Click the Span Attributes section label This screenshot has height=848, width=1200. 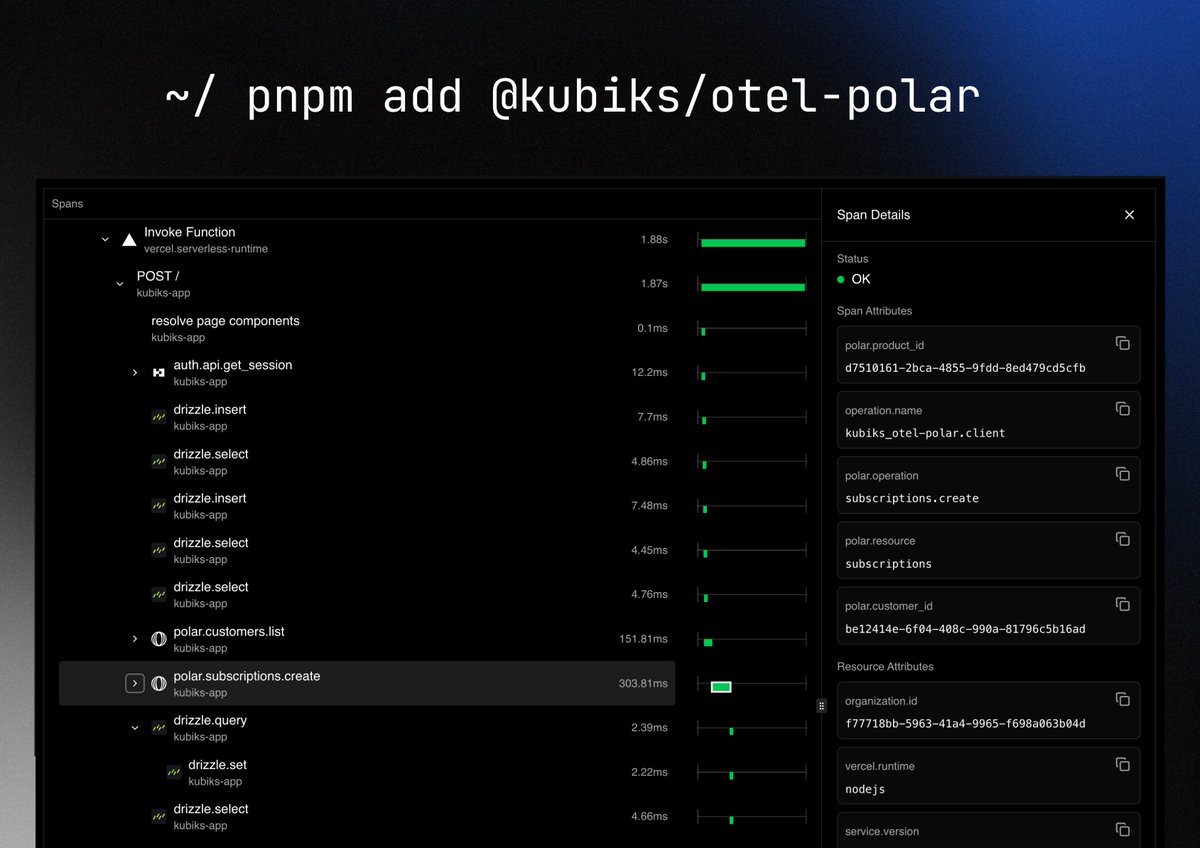pos(874,311)
